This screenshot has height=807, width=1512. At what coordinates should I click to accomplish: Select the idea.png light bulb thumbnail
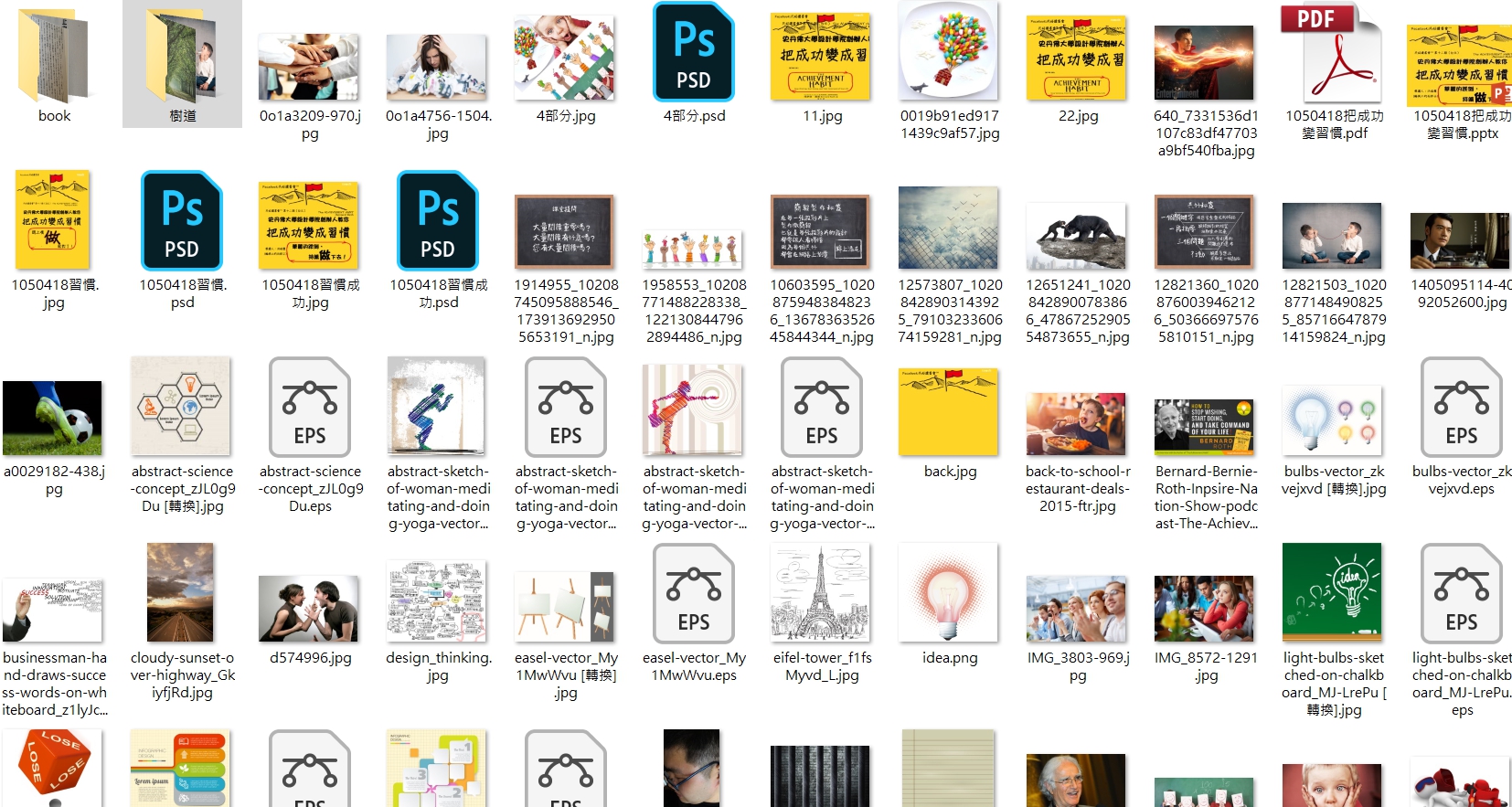click(949, 594)
